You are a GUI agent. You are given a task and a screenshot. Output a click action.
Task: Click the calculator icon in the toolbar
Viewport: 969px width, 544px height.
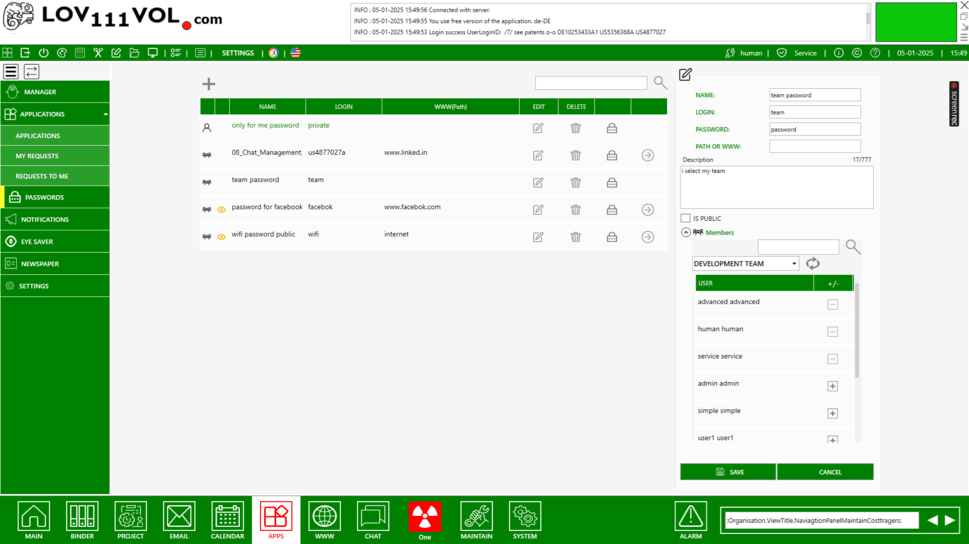point(80,53)
